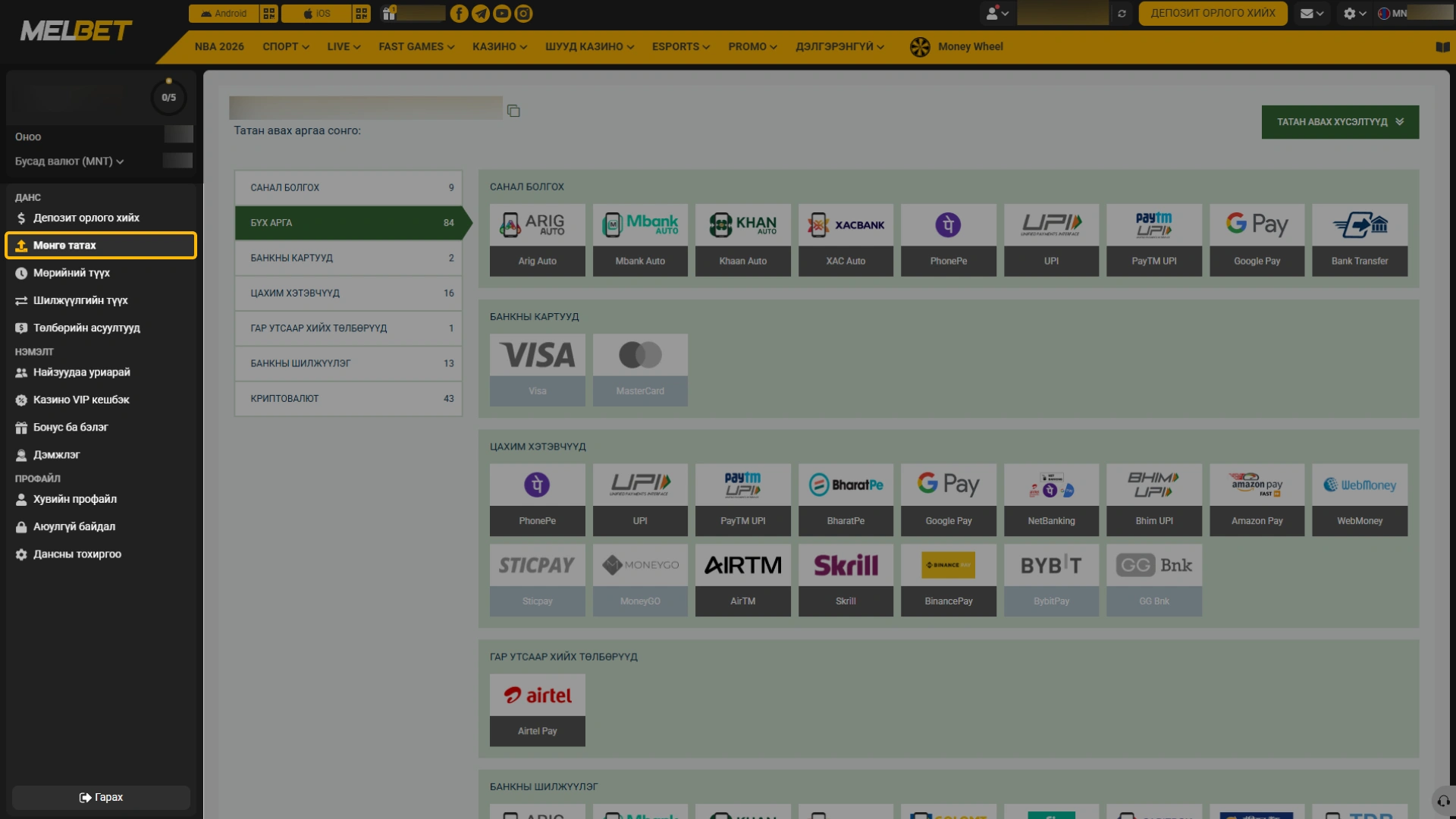Choose the Bank Transfer payment tile
Image resolution: width=1456 pixels, height=819 pixels.
[1360, 240]
